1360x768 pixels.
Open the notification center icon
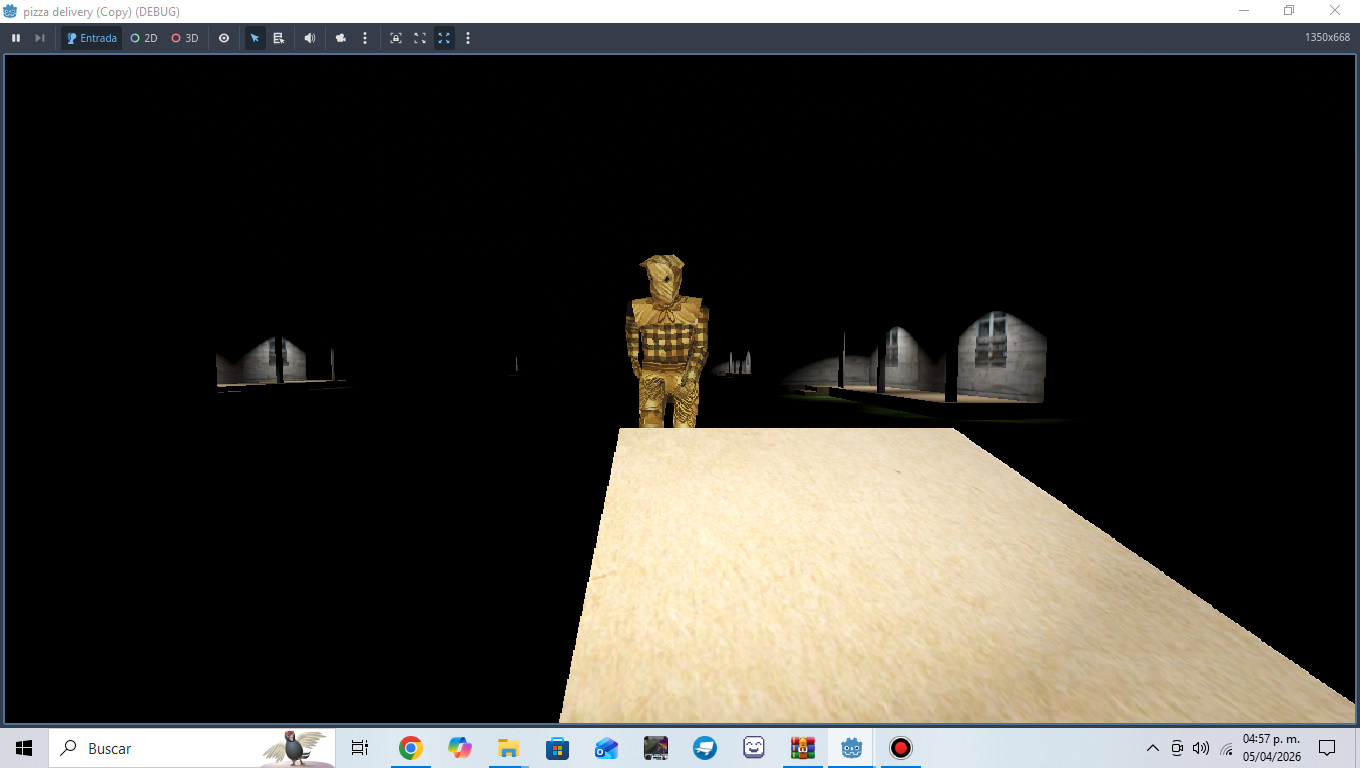click(x=1327, y=748)
